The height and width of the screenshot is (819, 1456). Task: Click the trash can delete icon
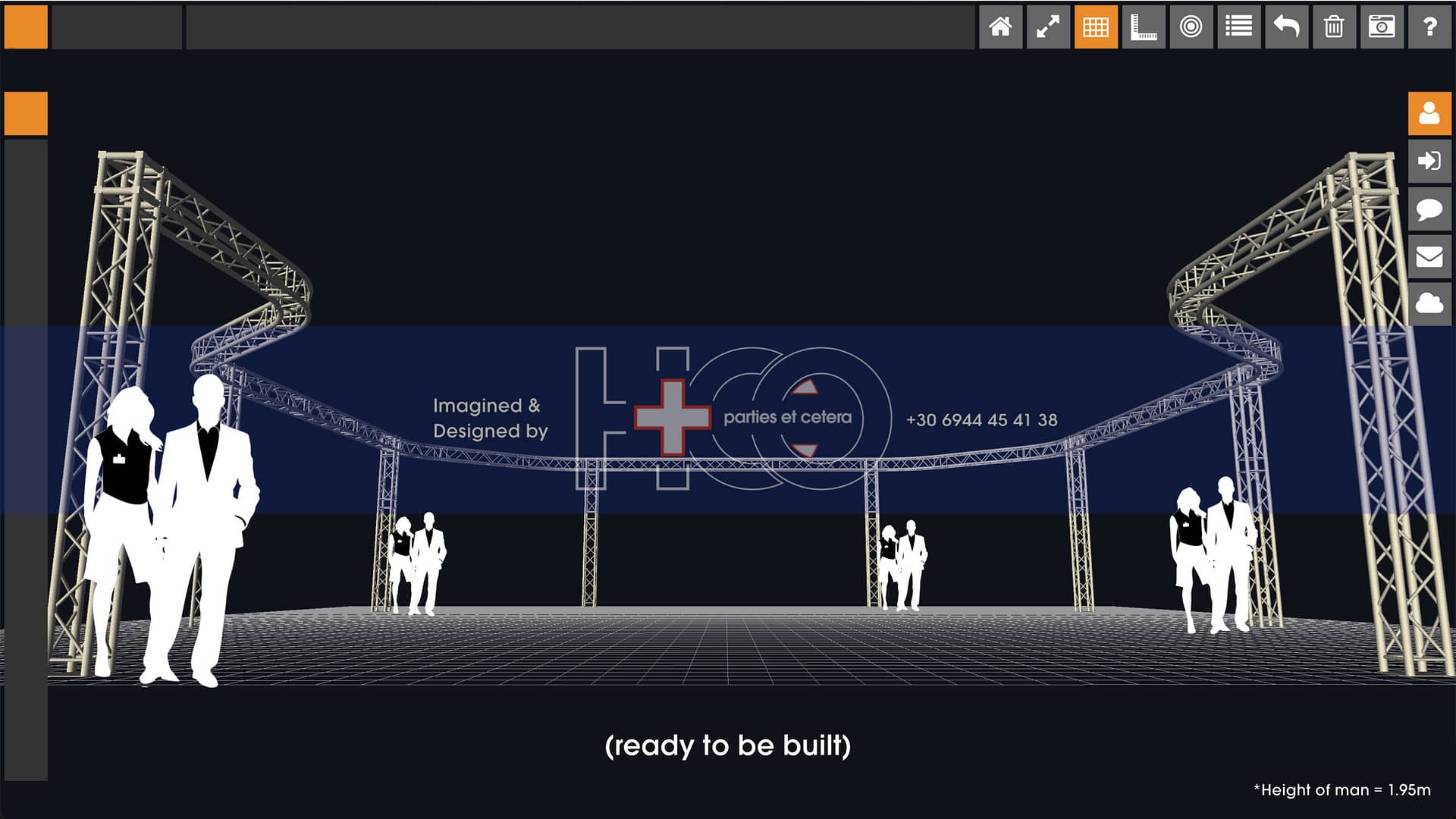[1335, 27]
